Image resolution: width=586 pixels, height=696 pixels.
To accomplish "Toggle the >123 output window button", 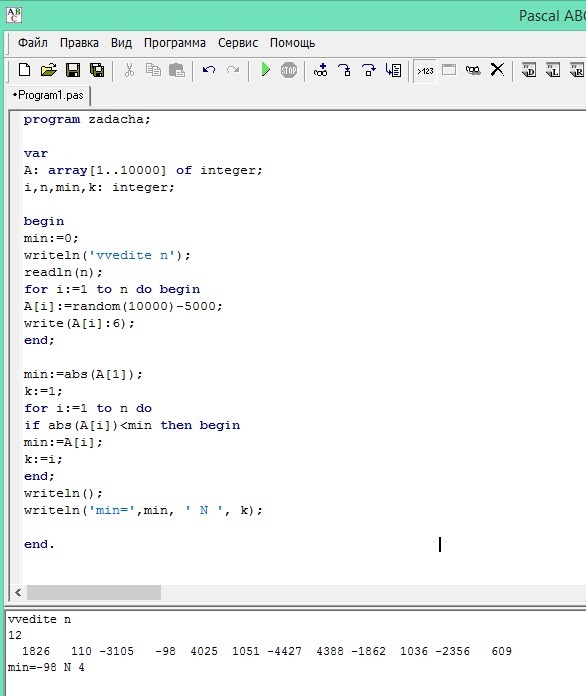I will coord(425,71).
